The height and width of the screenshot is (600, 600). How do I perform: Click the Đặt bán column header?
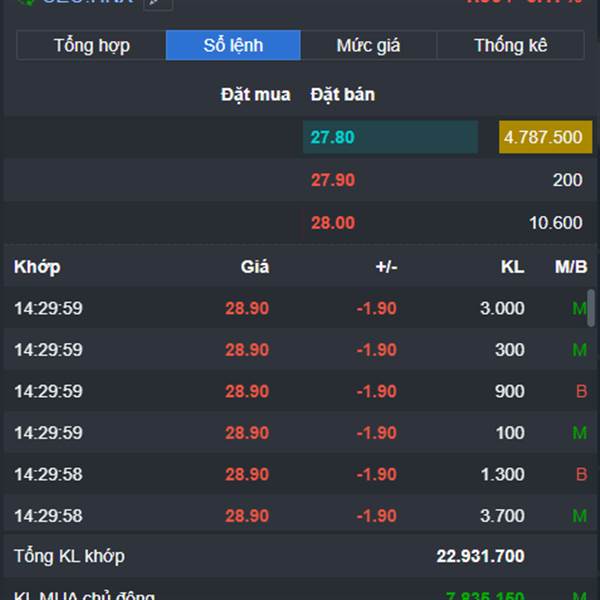point(343,95)
